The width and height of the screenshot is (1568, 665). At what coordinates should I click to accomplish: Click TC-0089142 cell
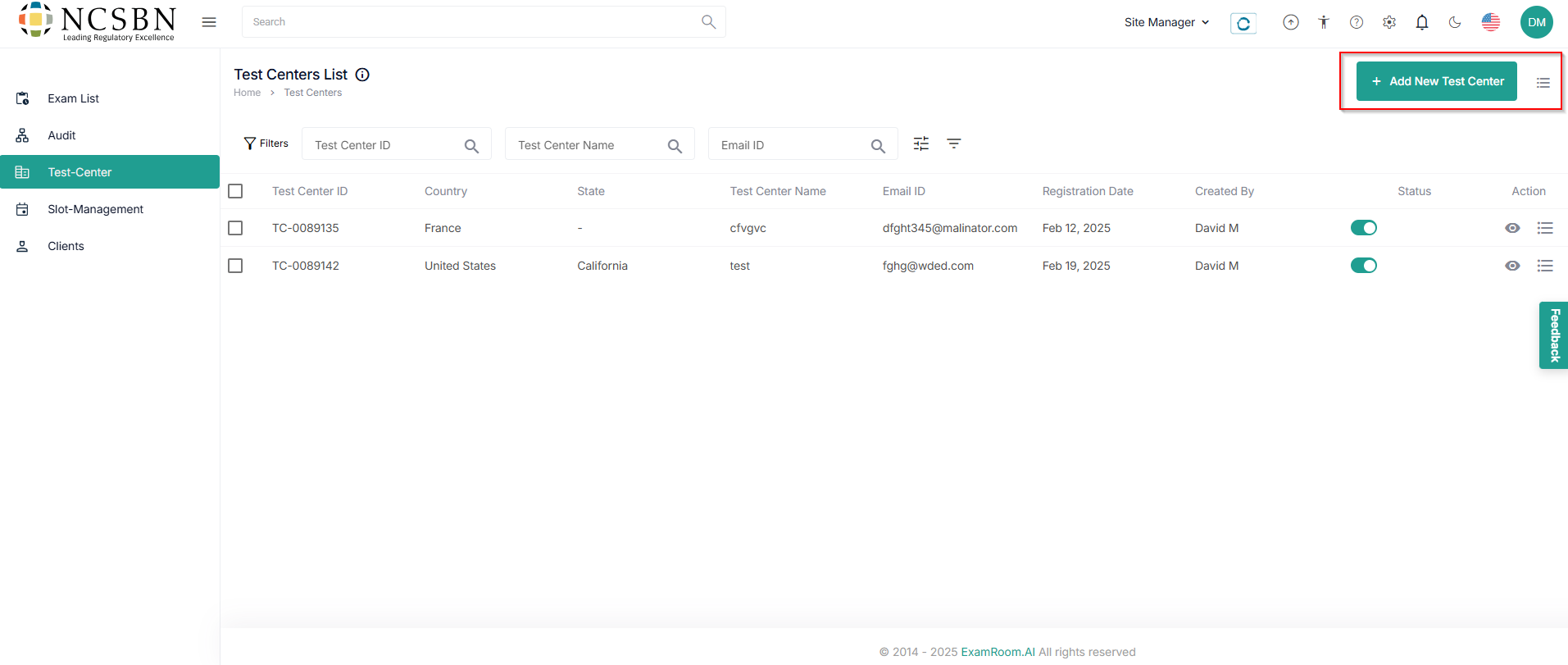pos(306,266)
